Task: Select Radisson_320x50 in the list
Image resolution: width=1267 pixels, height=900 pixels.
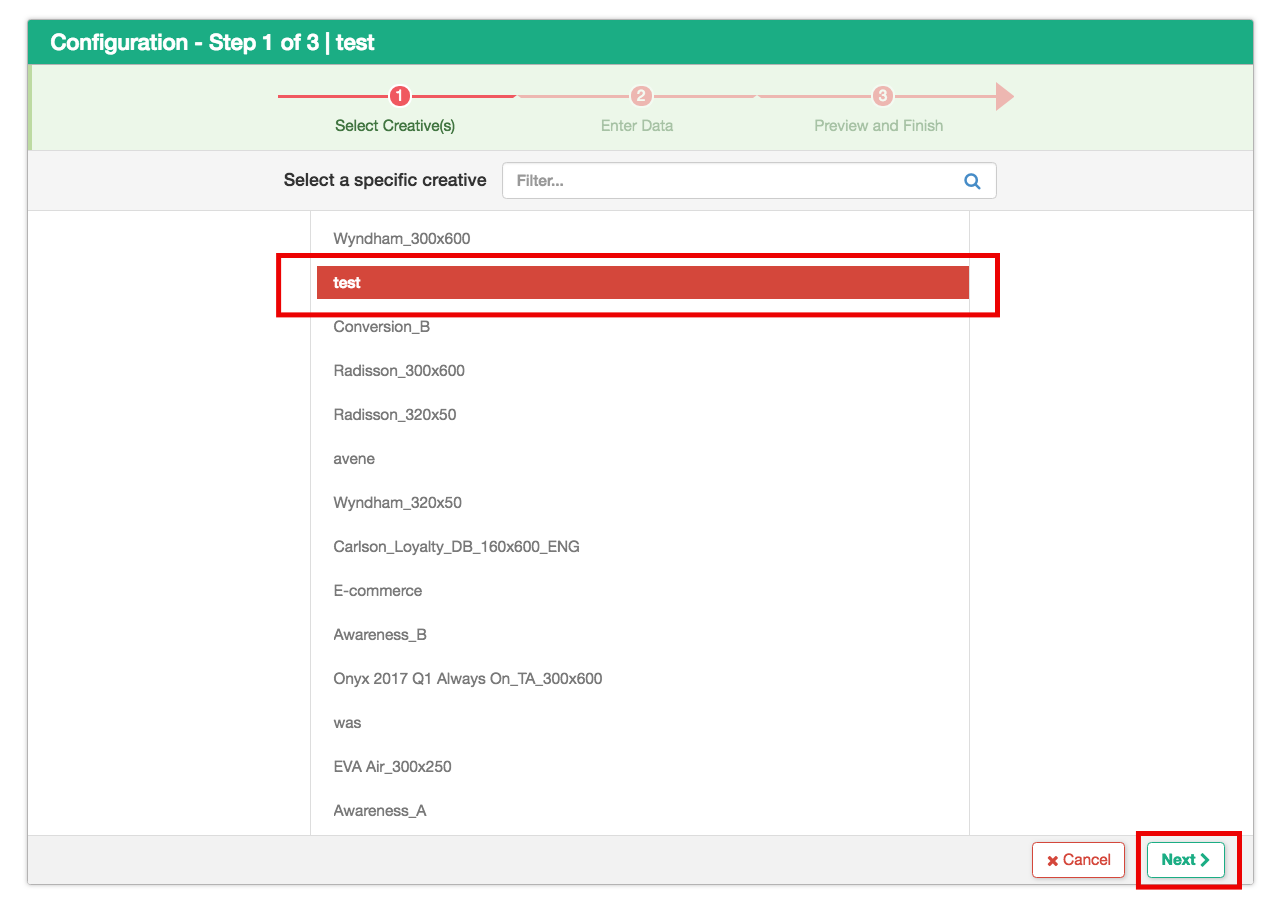Action: pyautogui.click(x=395, y=415)
